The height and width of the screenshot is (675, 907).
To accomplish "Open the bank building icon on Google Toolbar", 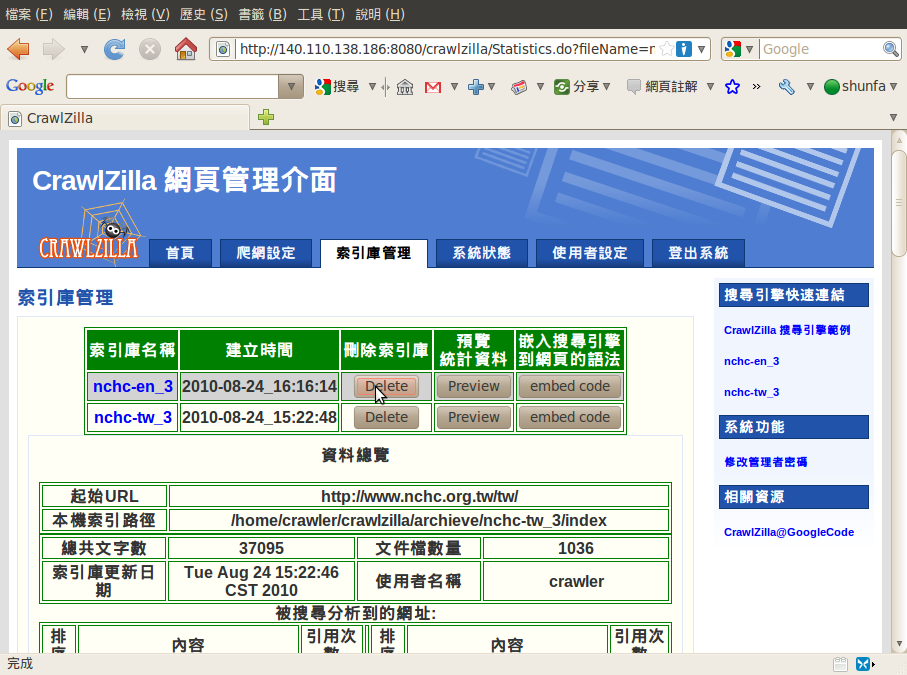I will coord(405,87).
